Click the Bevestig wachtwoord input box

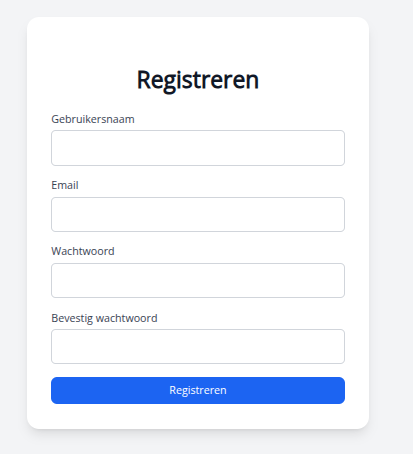coord(198,346)
